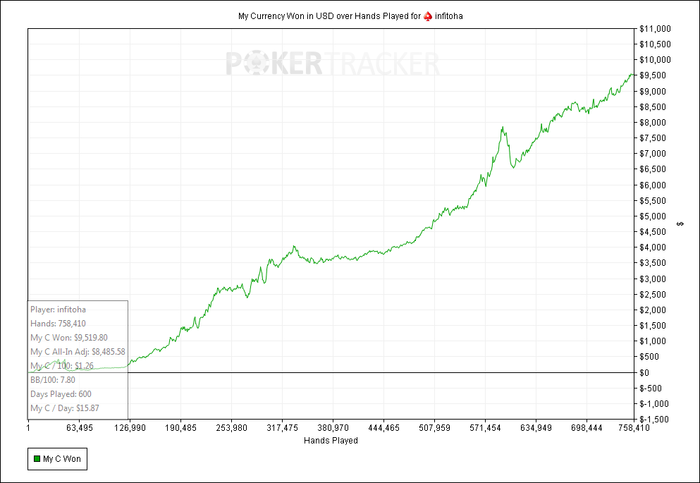The height and width of the screenshot is (483, 700).
Task: Click the $ y-axis title
Action: [x=681, y=224]
